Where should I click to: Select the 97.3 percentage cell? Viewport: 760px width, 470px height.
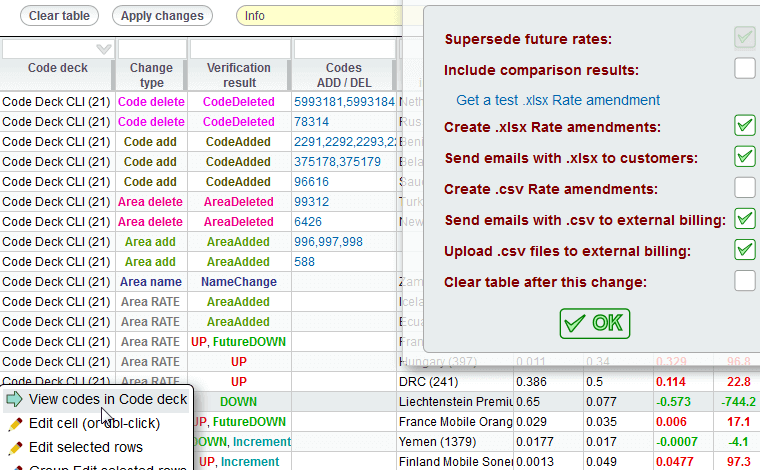tap(737, 462)
